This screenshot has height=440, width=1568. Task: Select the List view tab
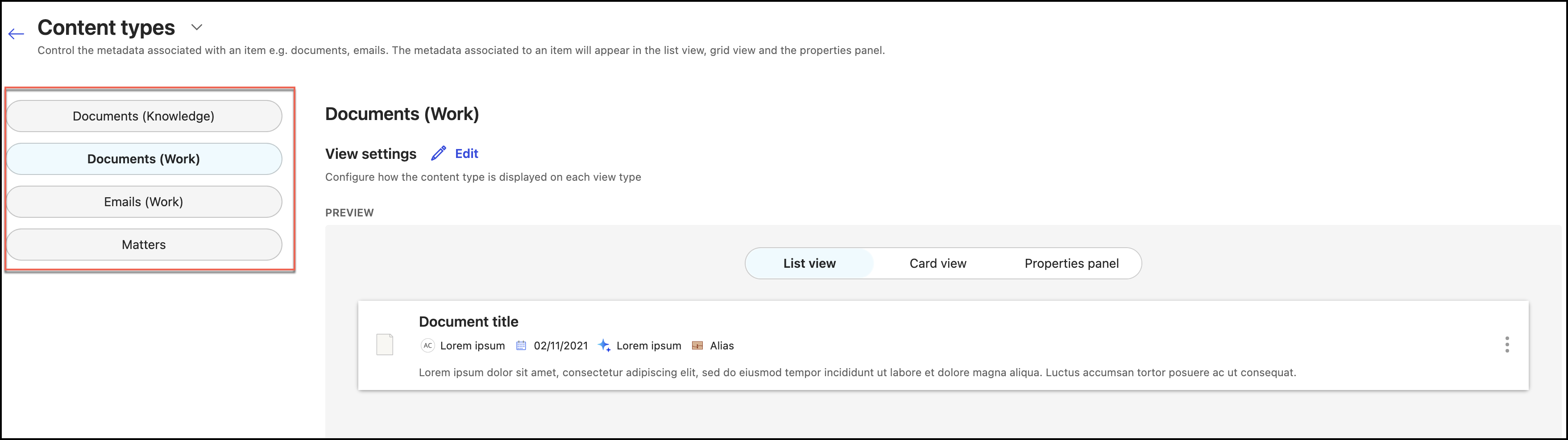click(809, 263)
